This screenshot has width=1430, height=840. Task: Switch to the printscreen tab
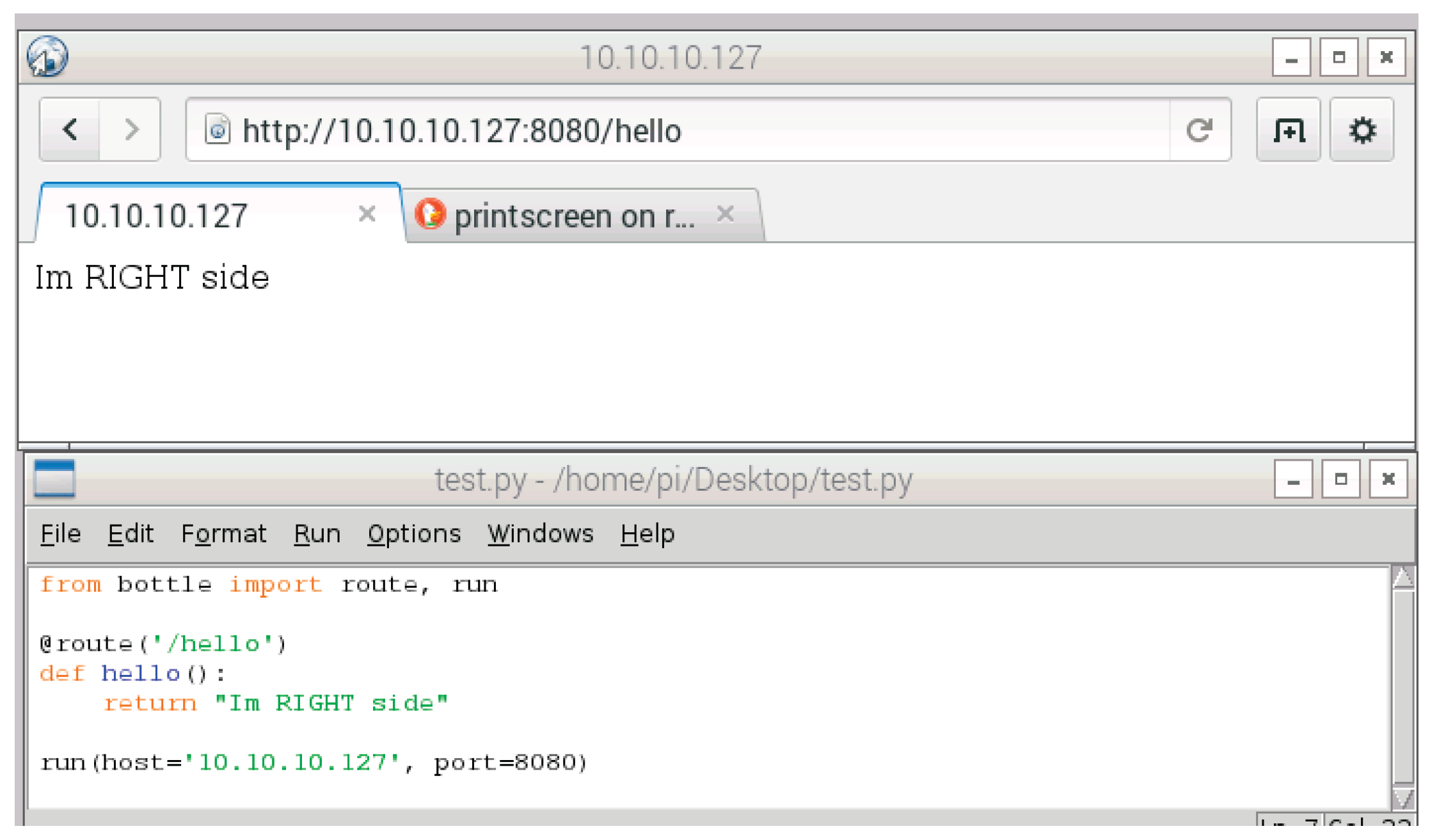click(569, 214)
